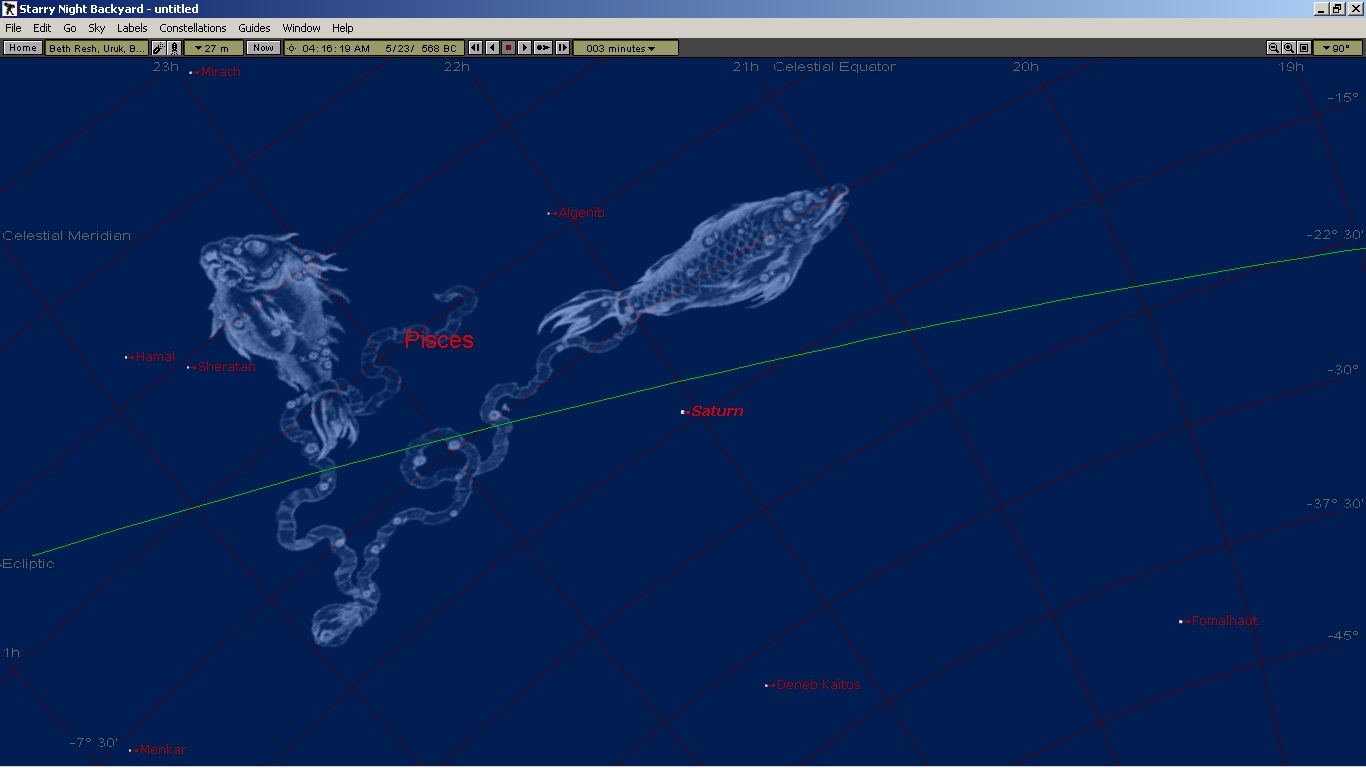Step time backward one step
The width and height of the screenshot is (1366, 768).
475,48
